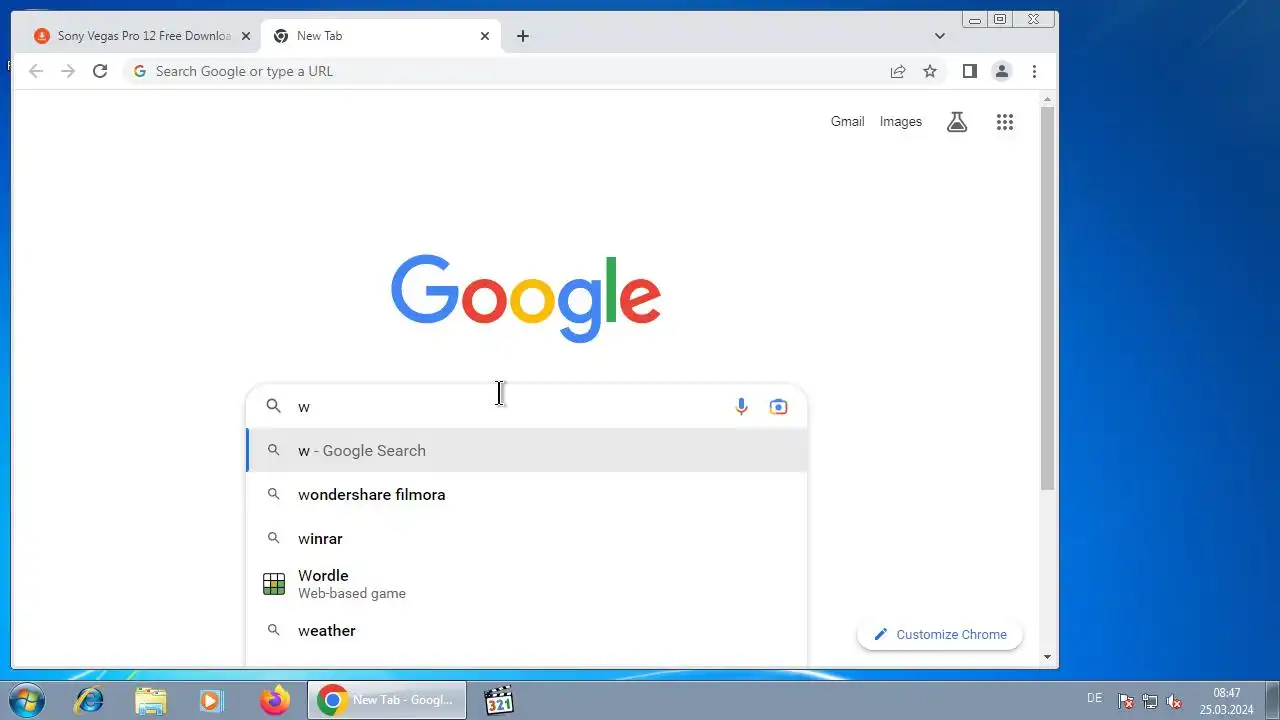Open the DE language indicator

tap(1094, 698)
